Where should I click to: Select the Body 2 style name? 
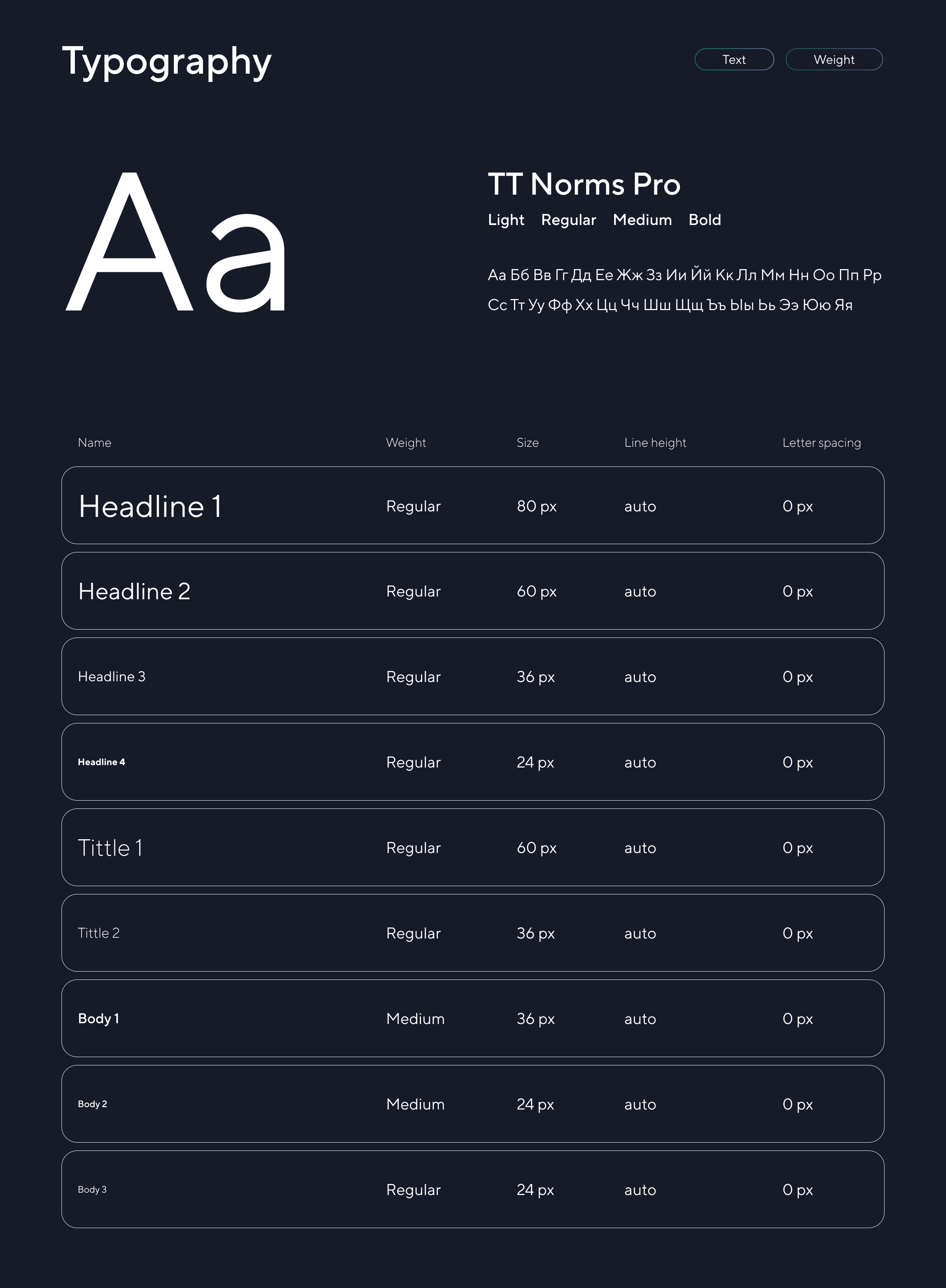pos(92,1104)
